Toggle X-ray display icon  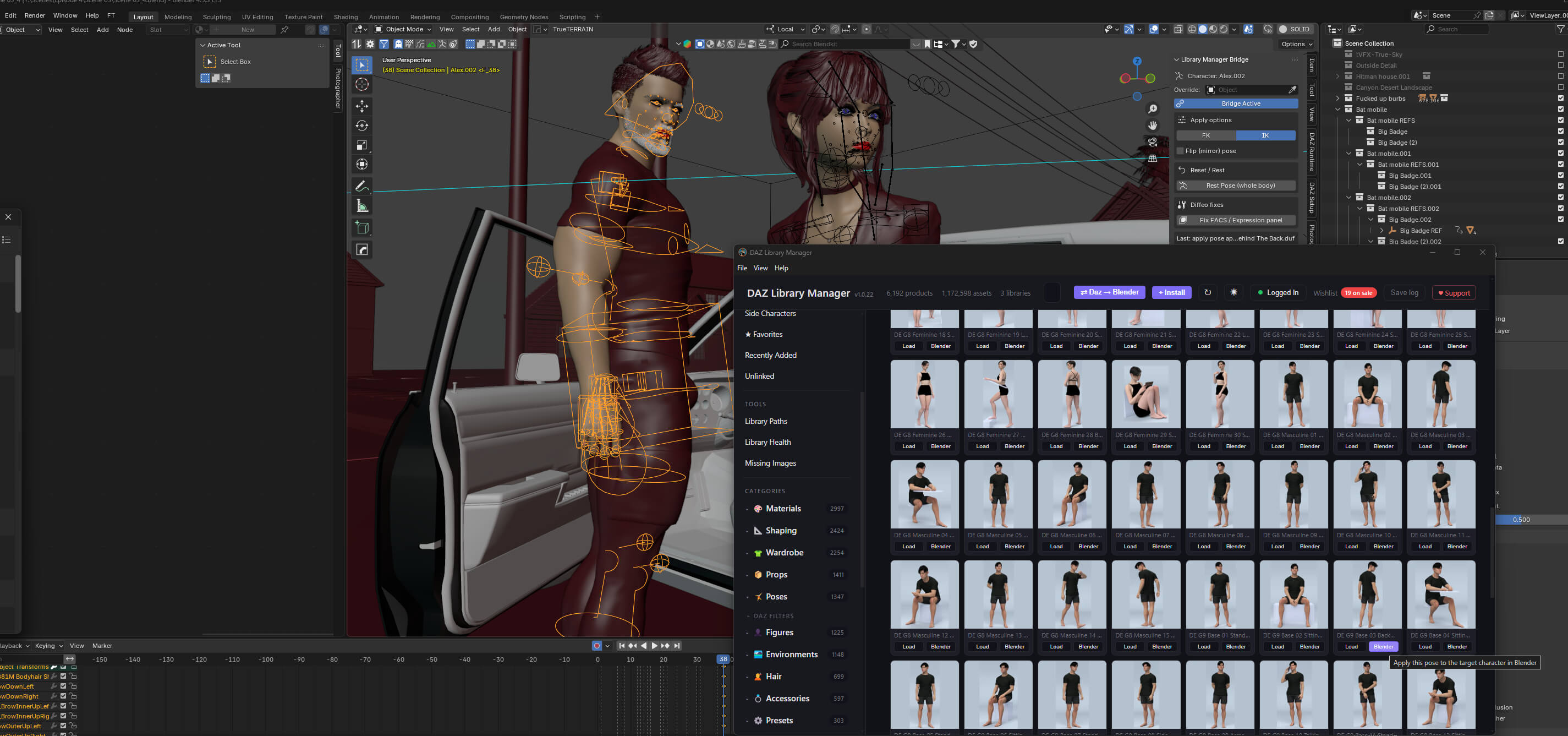(x=1178, y=29)
